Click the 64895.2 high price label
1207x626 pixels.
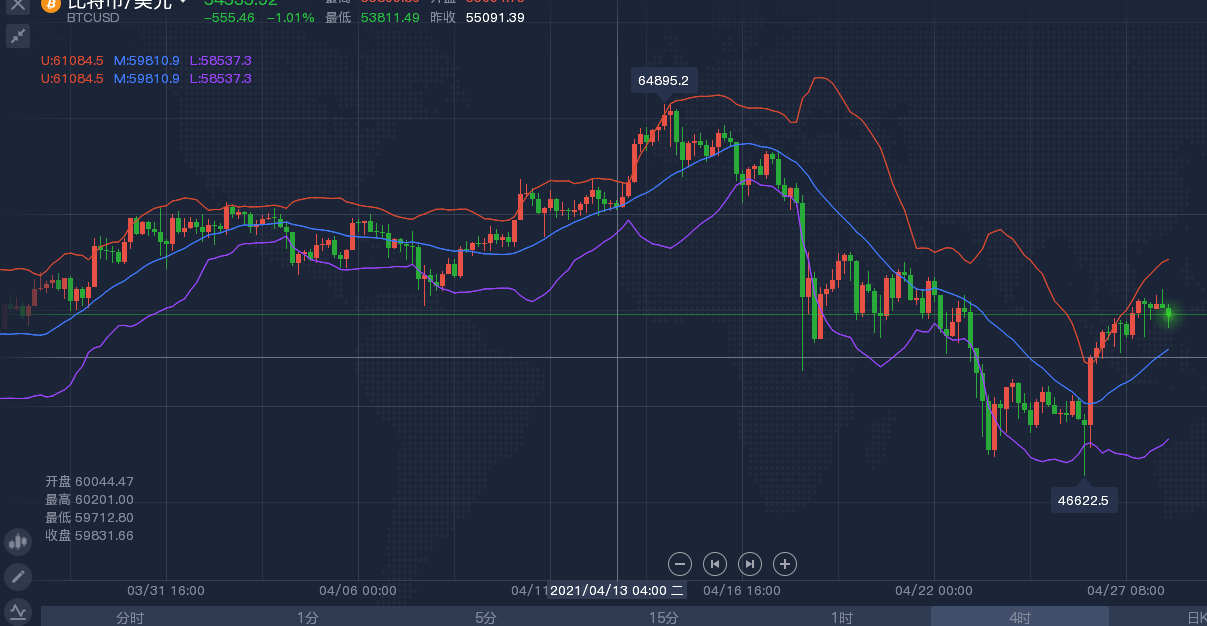point(663,81)
